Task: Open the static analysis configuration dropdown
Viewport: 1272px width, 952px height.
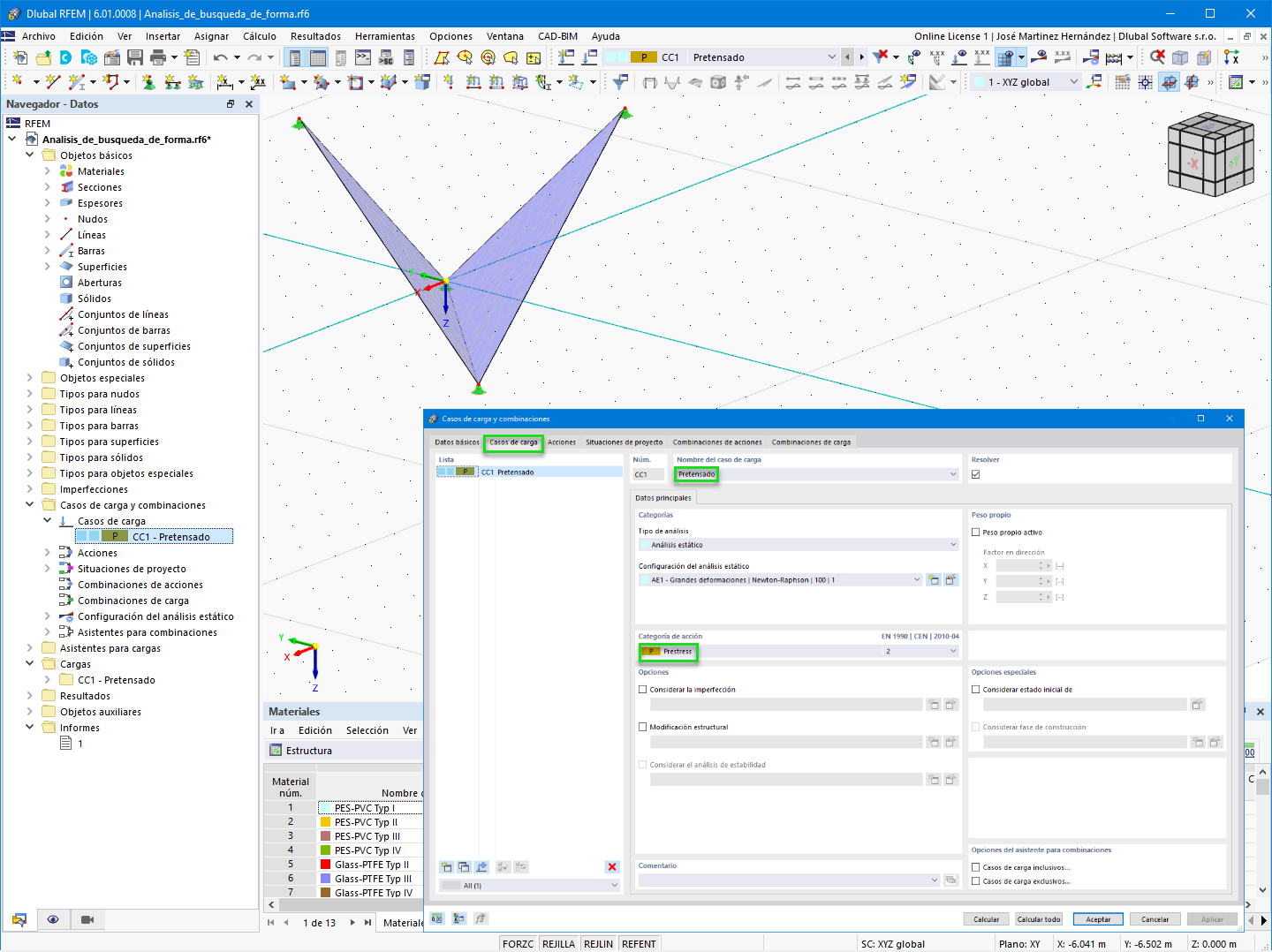Action: tap(780, 580)
